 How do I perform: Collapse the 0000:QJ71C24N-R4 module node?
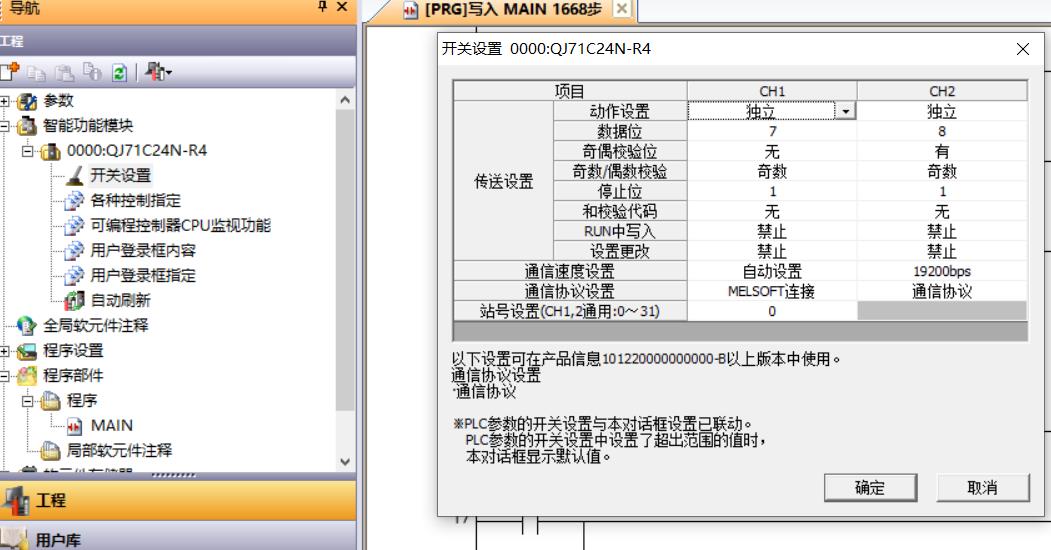click(29, 152)
